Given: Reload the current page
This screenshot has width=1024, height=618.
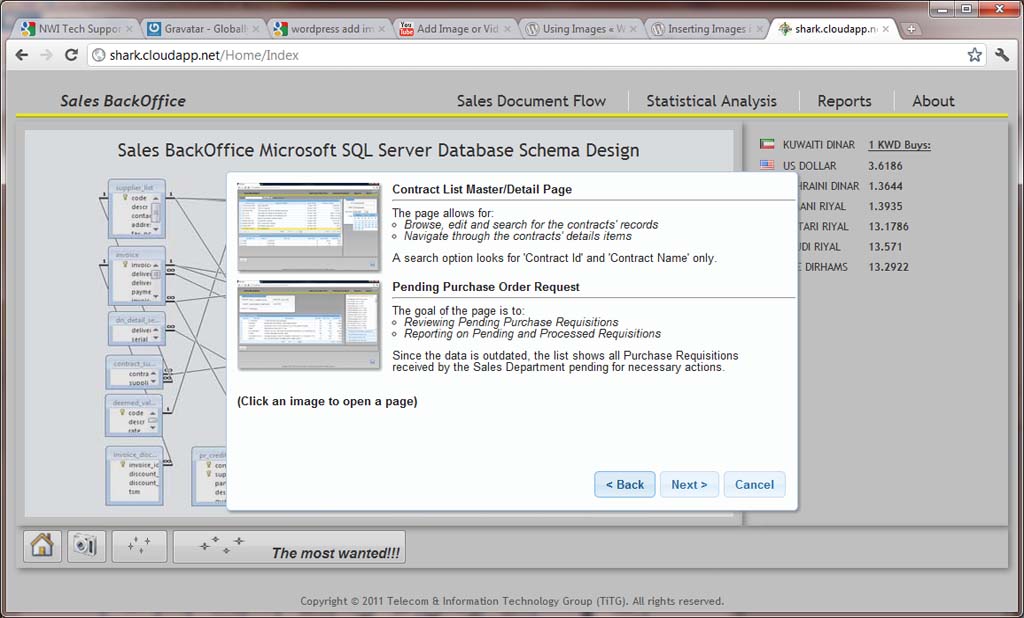Looking at the screenshot, I should tap(71, 55).
